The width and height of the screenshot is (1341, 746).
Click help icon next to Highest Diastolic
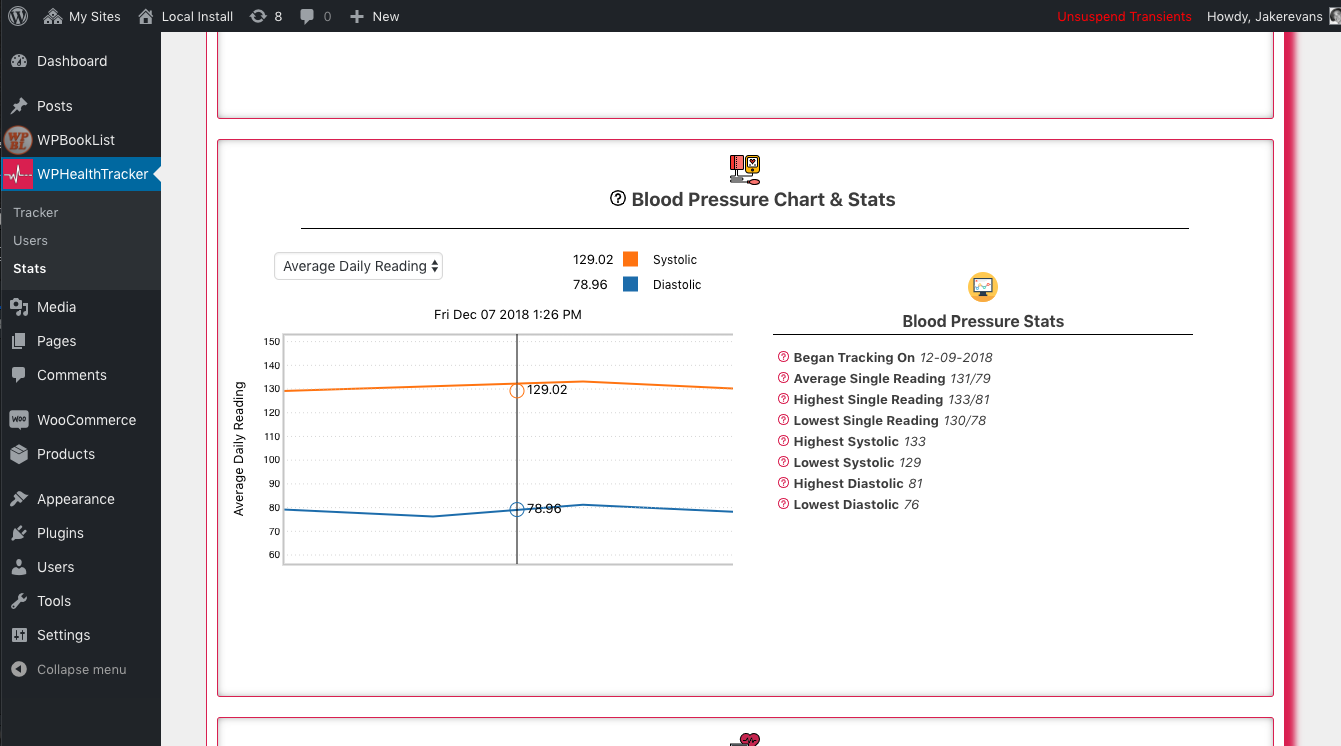click(783, 483)
